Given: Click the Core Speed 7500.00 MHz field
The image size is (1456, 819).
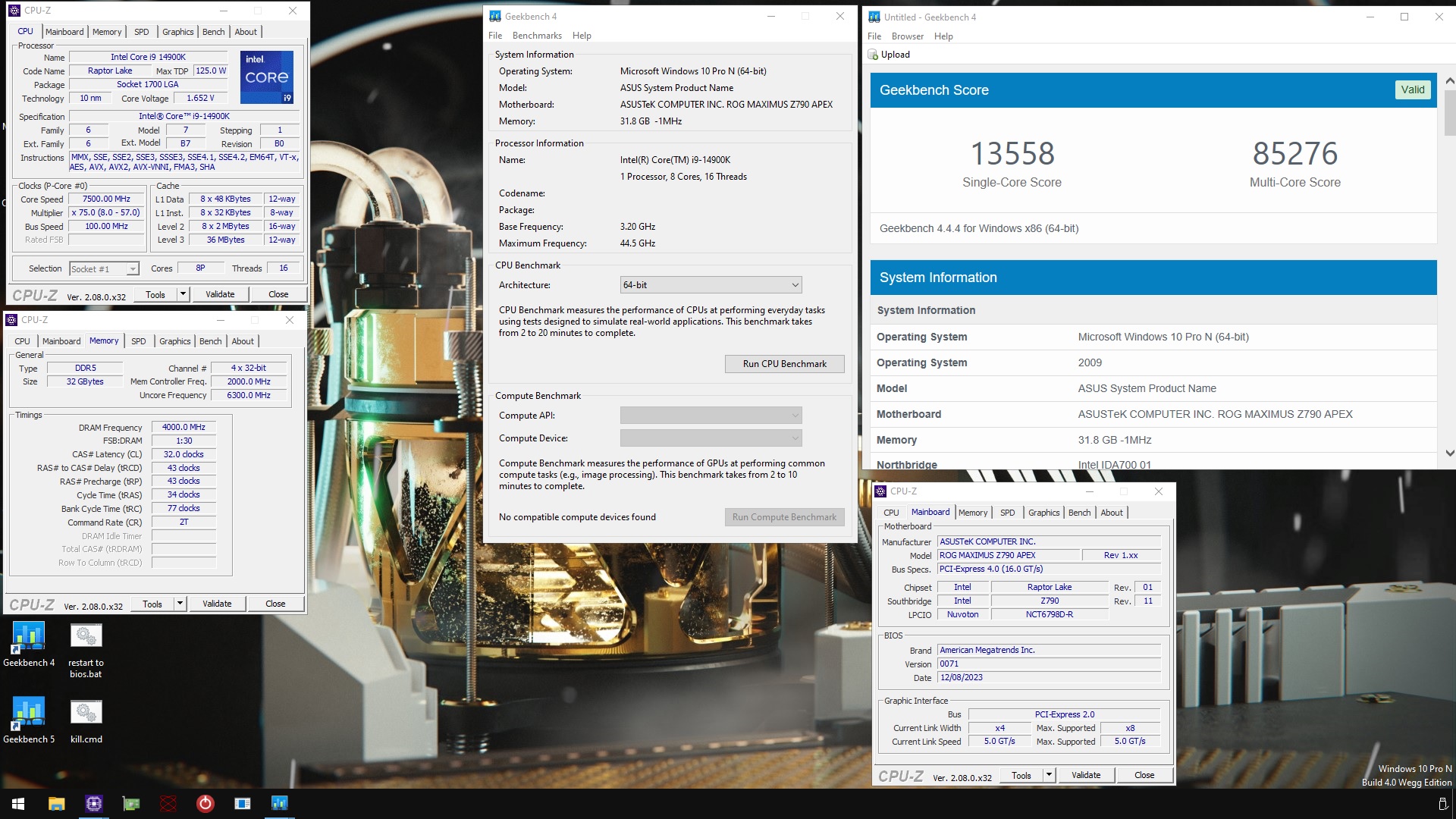Looking at the screenshot, I should (106, 199).
